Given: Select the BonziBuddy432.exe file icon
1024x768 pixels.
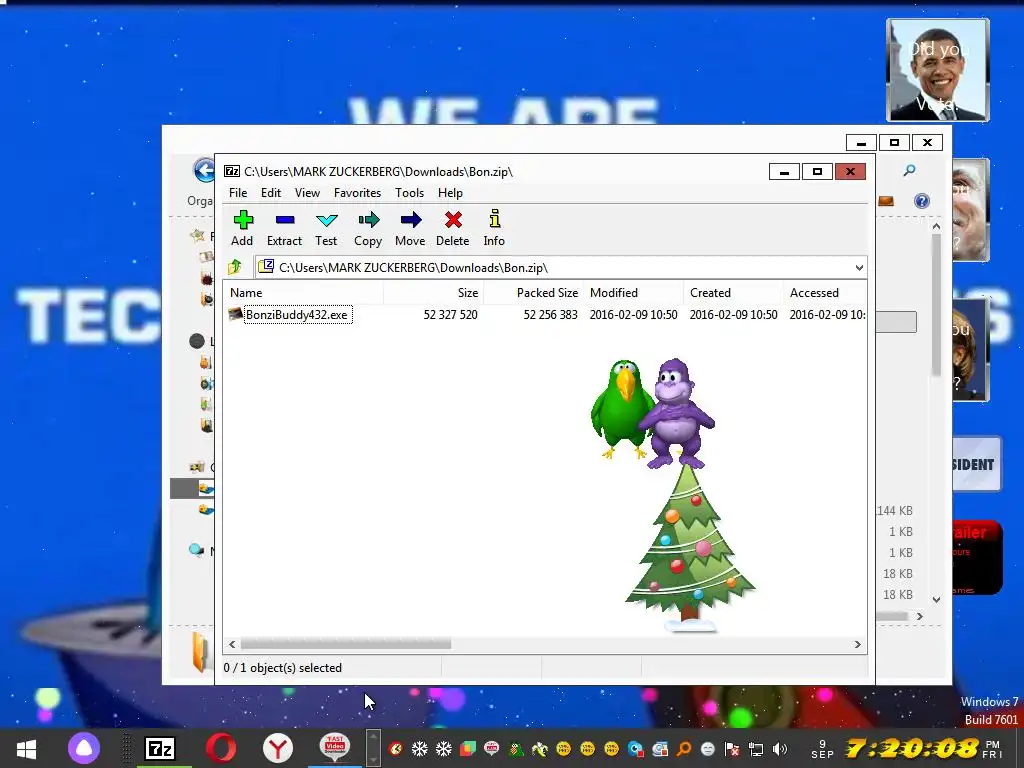Looking at the screenshot, I should tap(235, 314).
